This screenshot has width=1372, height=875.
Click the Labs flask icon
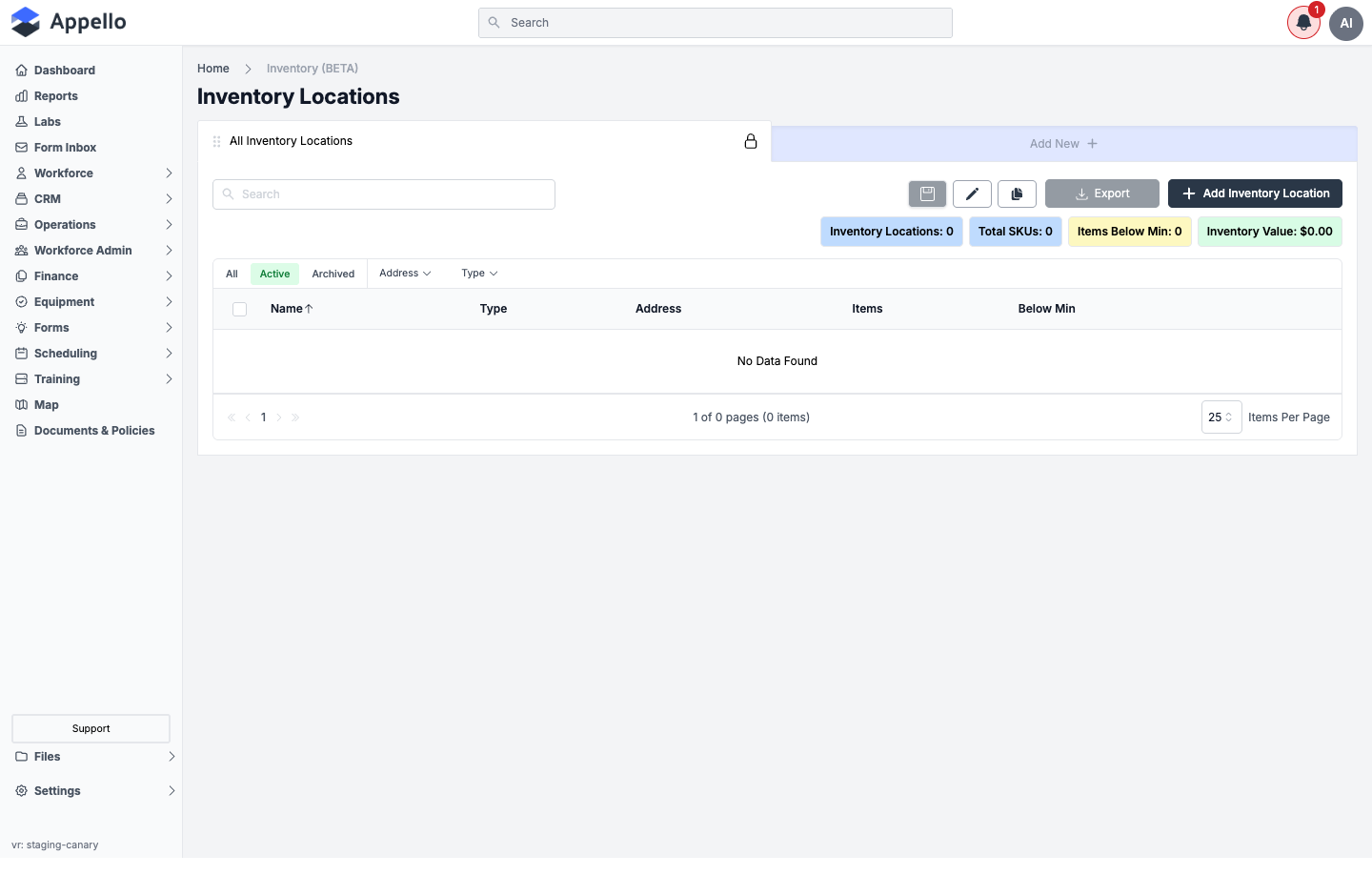21,122
